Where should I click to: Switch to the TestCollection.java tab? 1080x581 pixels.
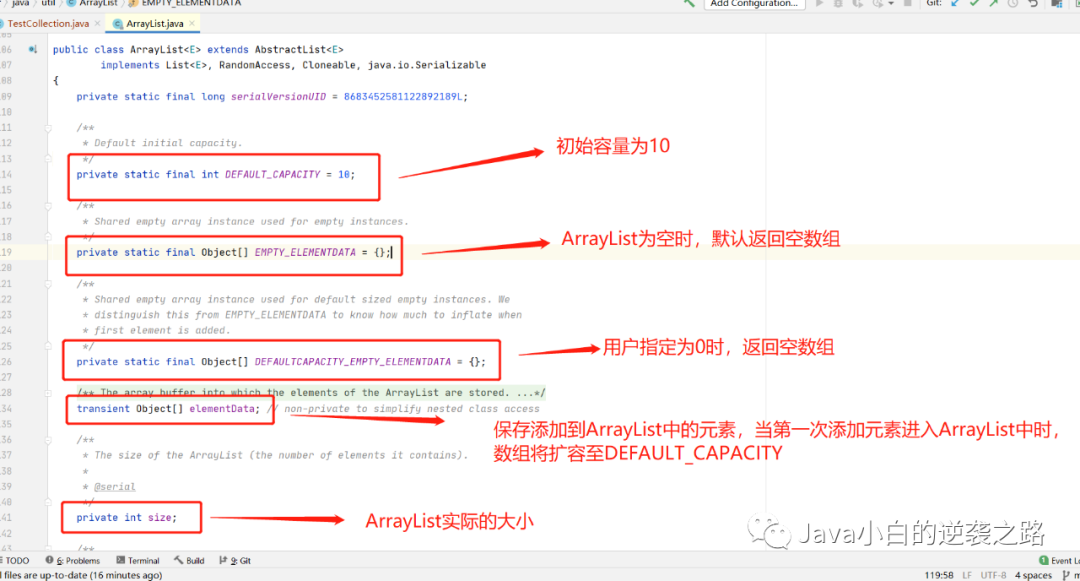point(48,23)
